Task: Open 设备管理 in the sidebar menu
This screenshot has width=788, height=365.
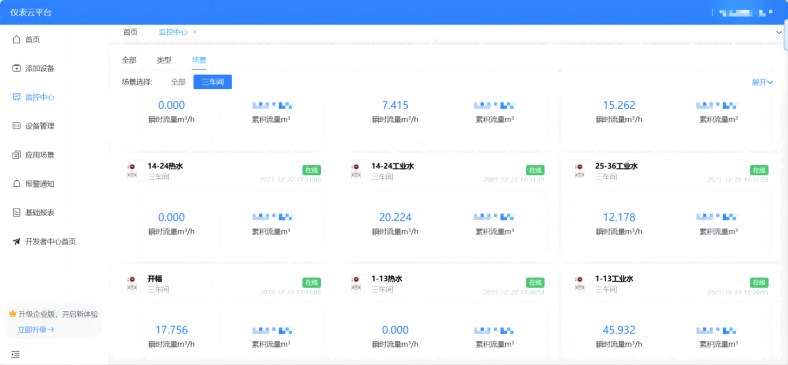Action: 40,126
